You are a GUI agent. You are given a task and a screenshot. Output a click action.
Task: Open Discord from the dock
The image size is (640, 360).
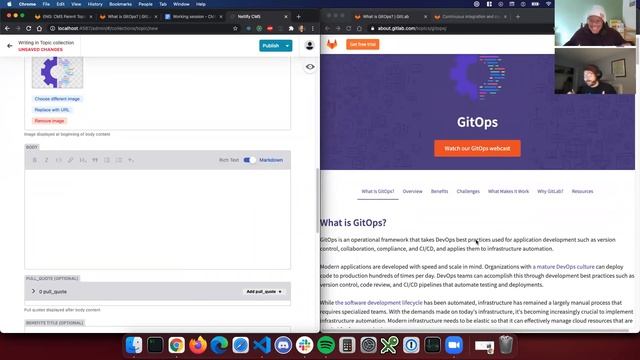[283, 345]
